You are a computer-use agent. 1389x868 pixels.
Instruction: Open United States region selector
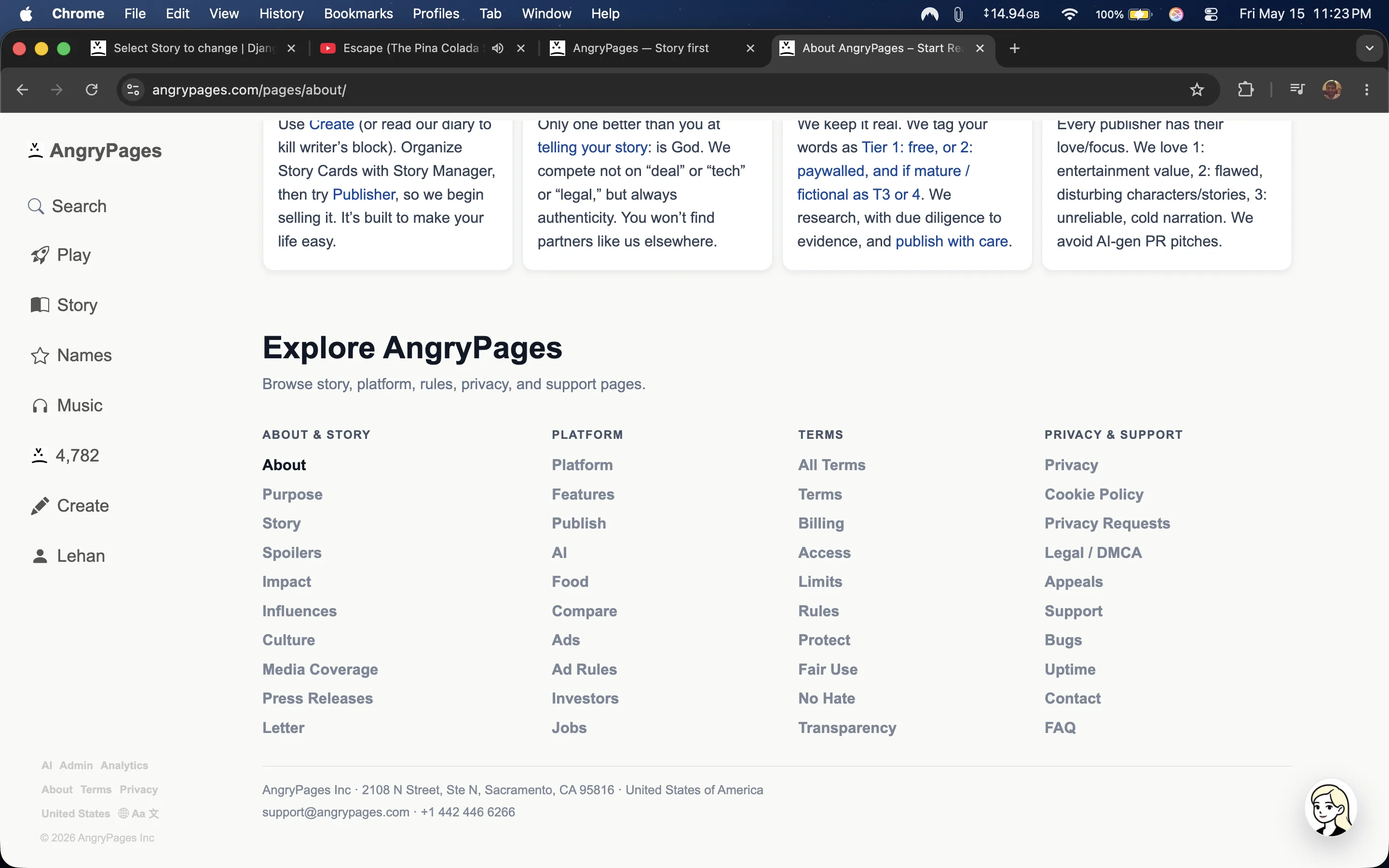click(x=76, y=814)
